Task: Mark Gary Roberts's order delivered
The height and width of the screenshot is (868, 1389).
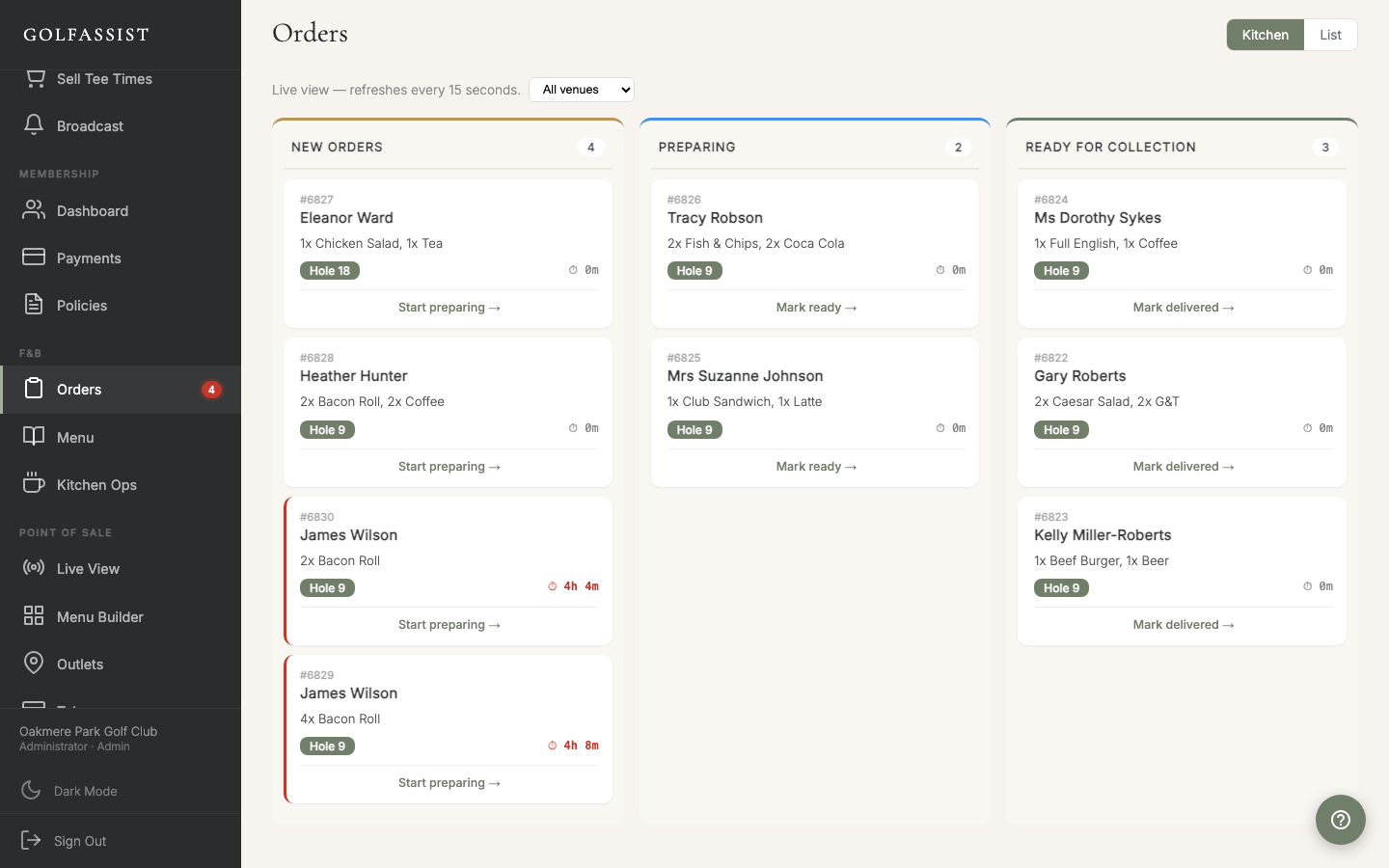Action: [x=1183, y=466]
